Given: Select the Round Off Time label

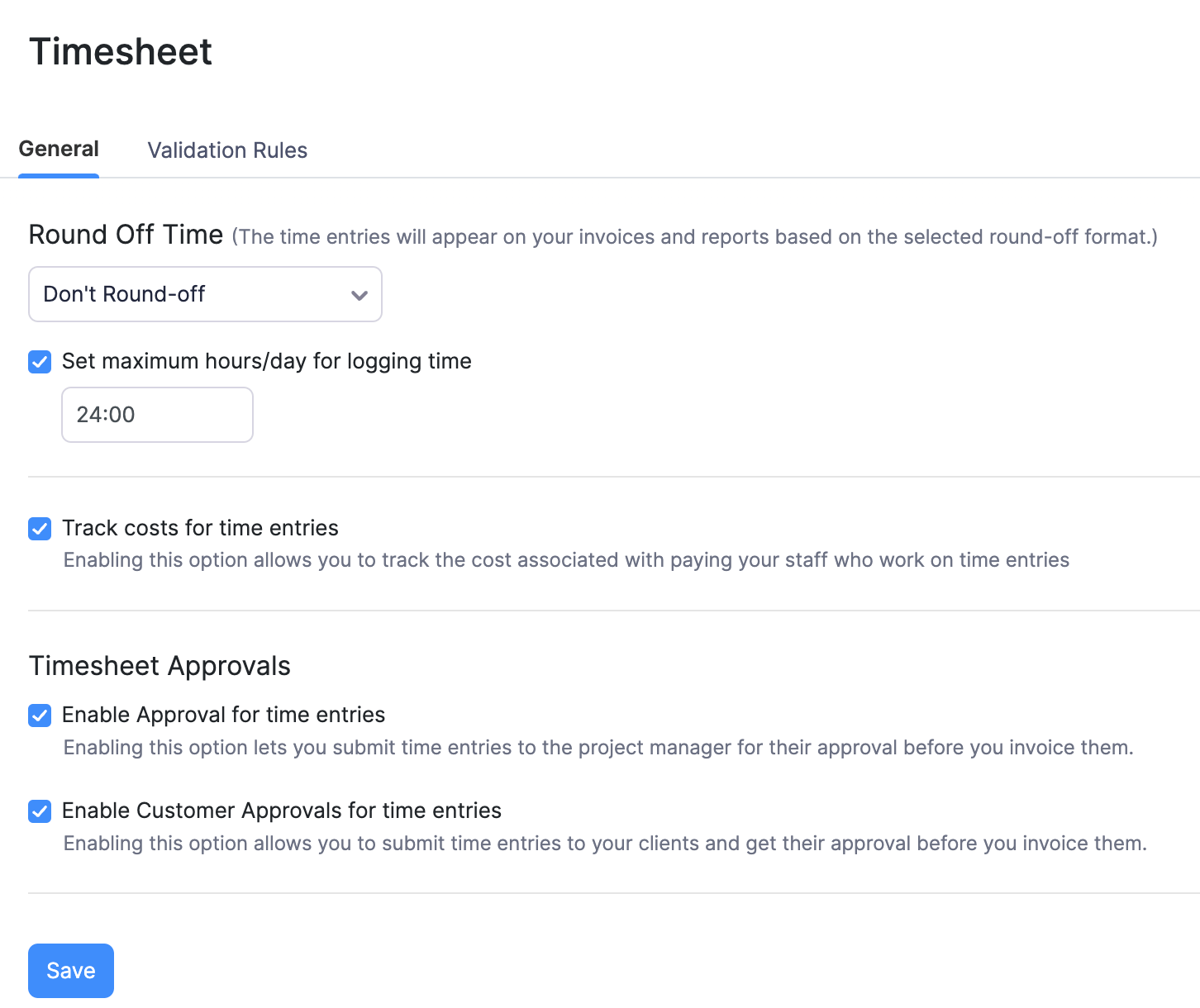Looking at the screenshot, I should pyautogui.click(x=126, y=235).
